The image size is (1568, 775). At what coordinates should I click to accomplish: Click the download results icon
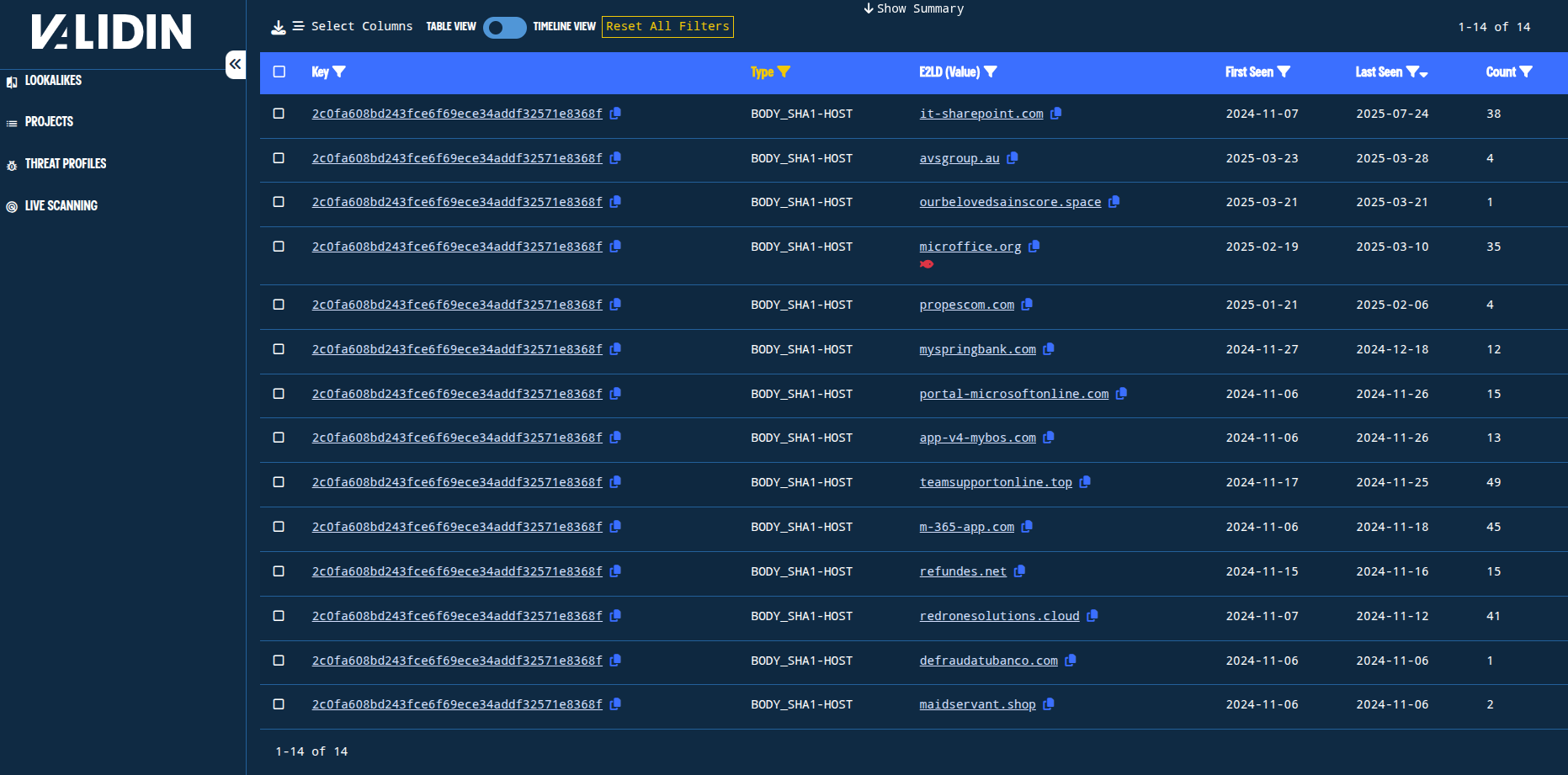point(279,27)
